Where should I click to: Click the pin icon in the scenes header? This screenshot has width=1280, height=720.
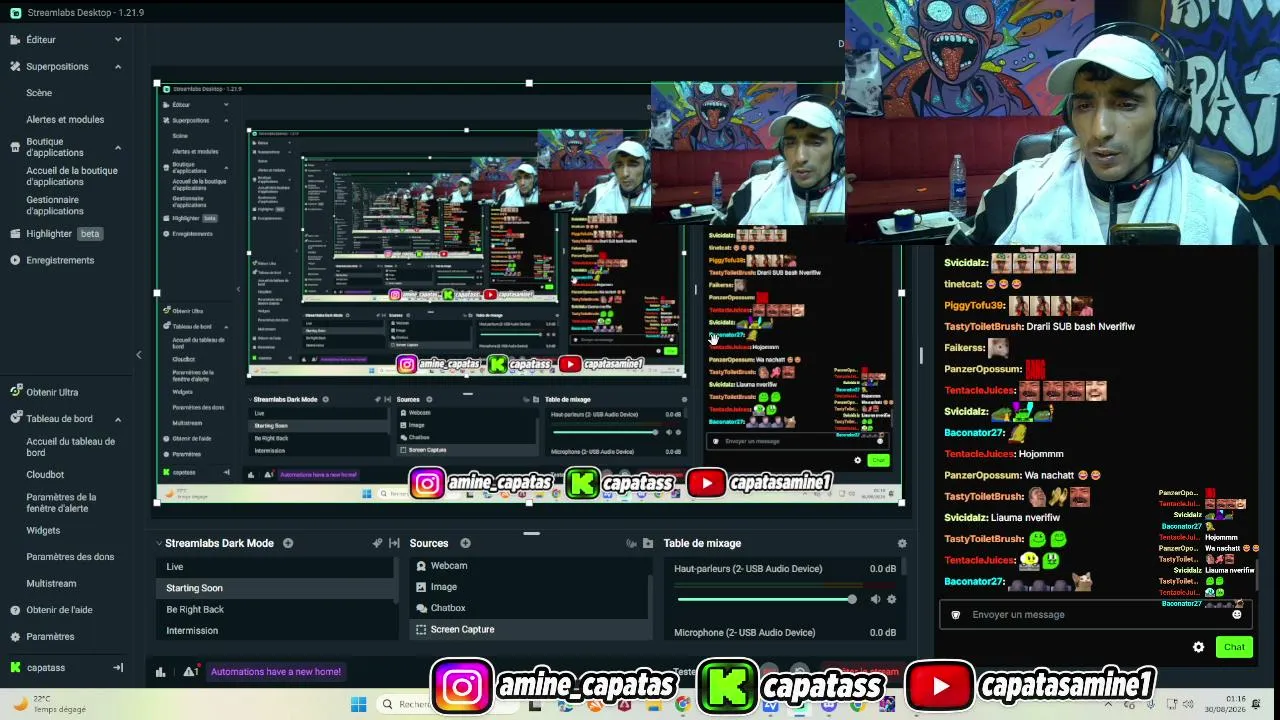point(377,543)
